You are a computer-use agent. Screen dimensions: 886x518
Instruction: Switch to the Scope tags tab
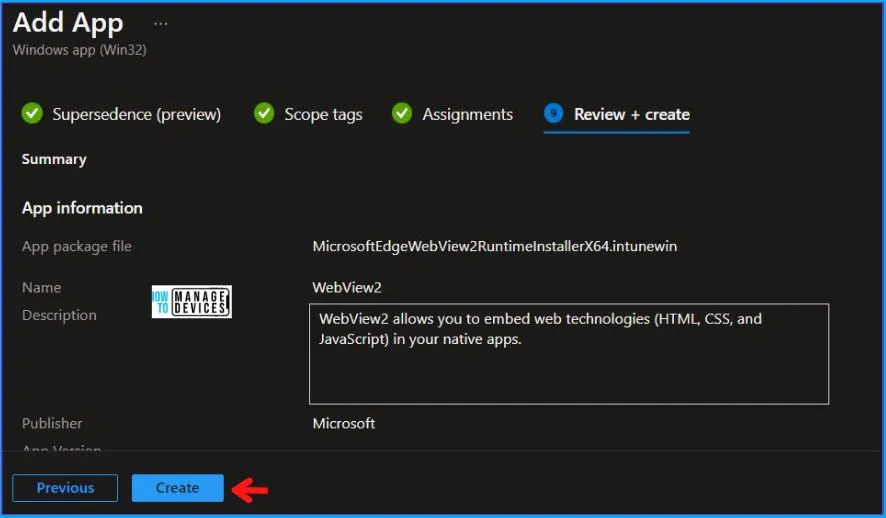pyautogui.click(x=323, y=114)
